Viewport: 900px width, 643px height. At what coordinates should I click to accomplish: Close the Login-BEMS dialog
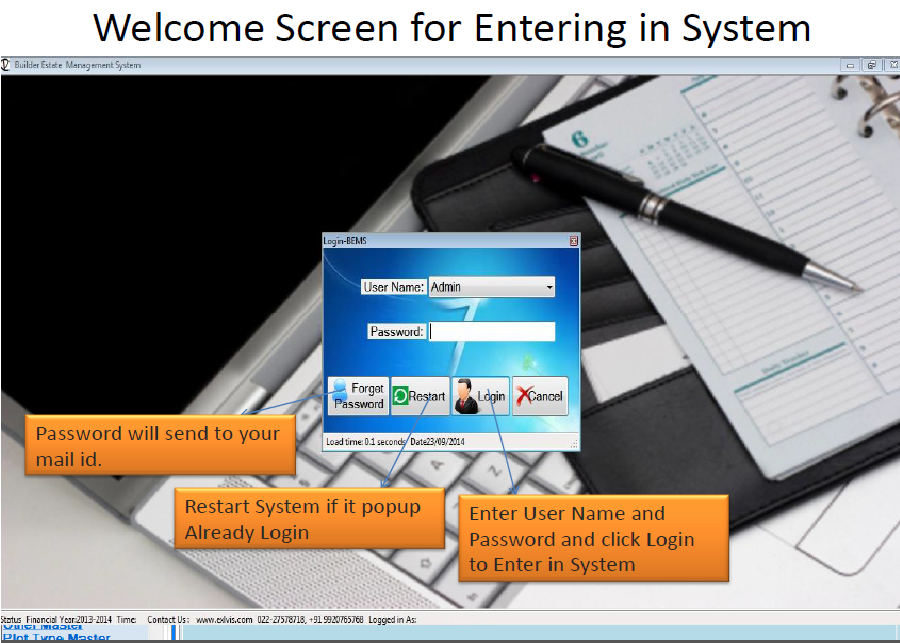[x=573, y=241]
